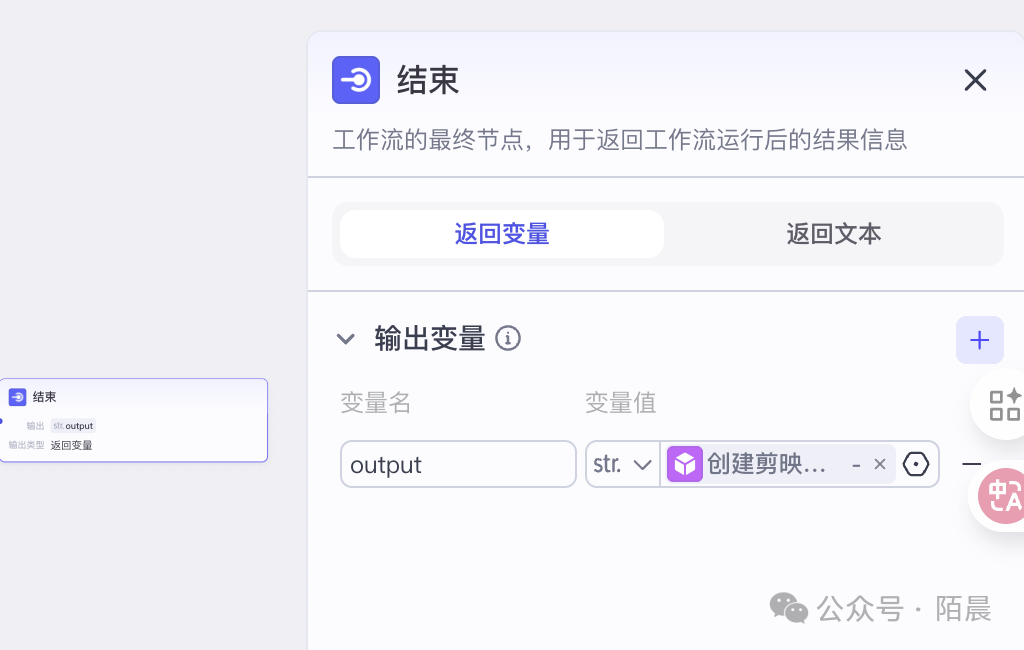Click the 结束 icon on the canvas node

[x=17, y=397]
